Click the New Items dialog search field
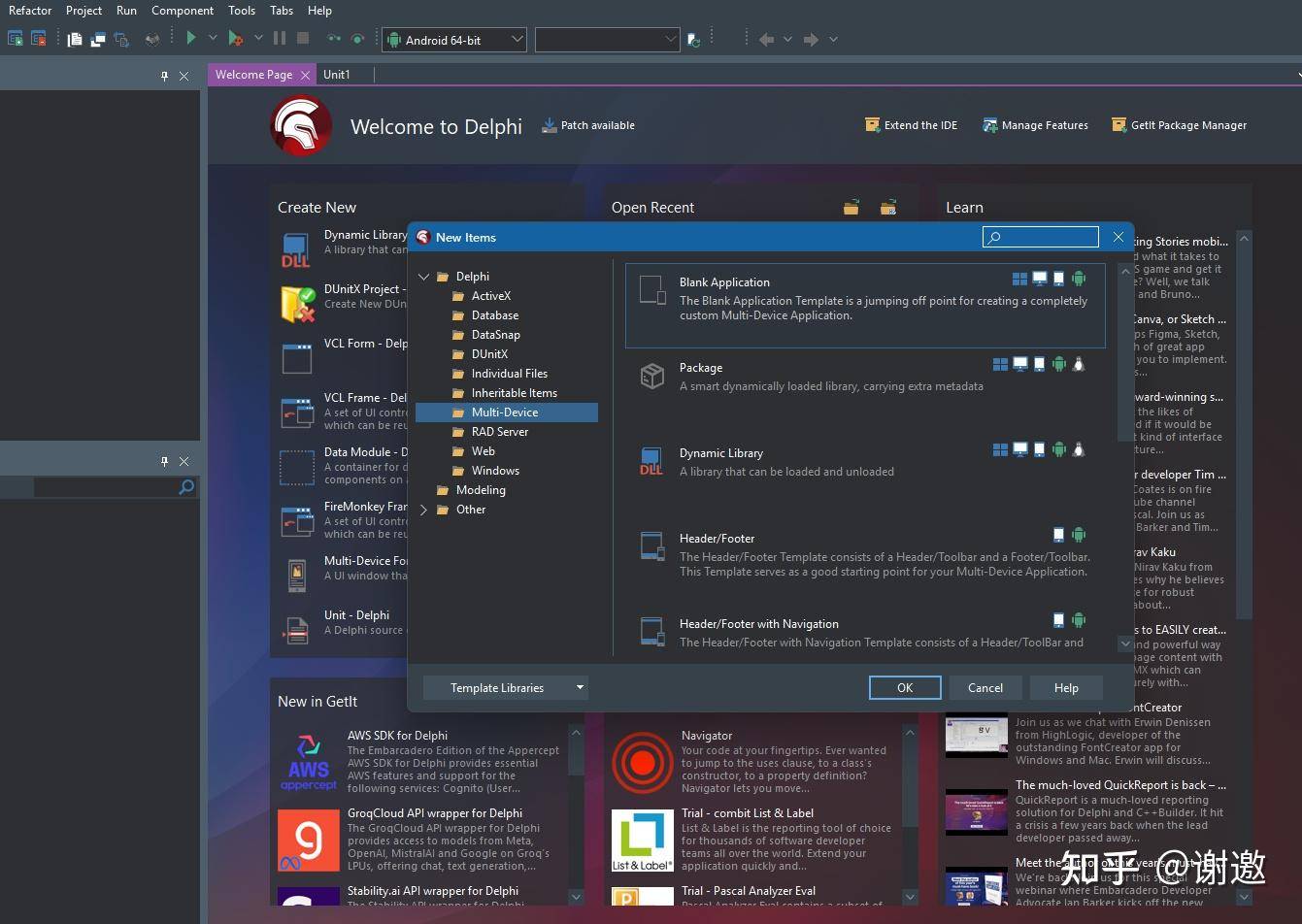 pos(1040,237)
